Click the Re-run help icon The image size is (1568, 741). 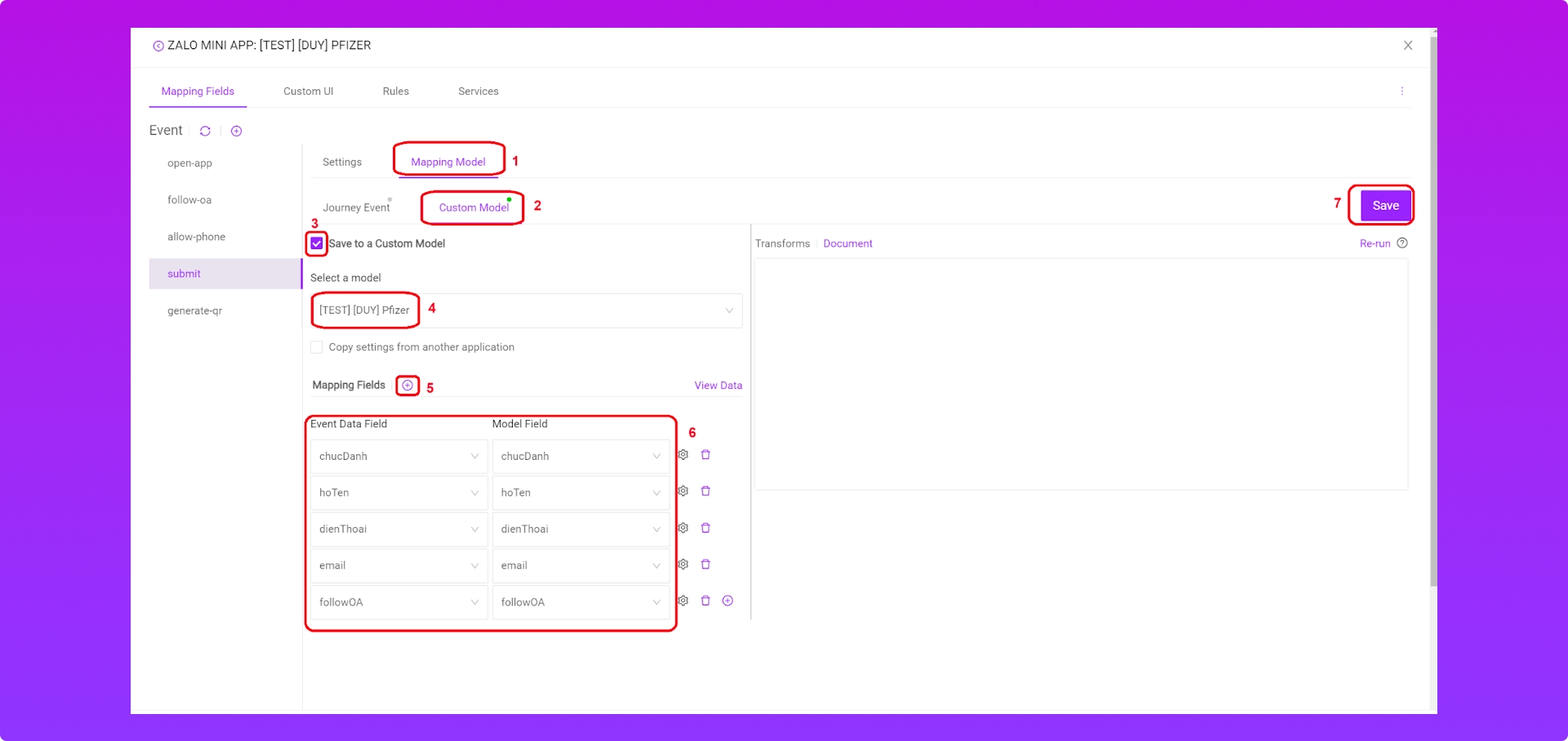(1402, 243)
